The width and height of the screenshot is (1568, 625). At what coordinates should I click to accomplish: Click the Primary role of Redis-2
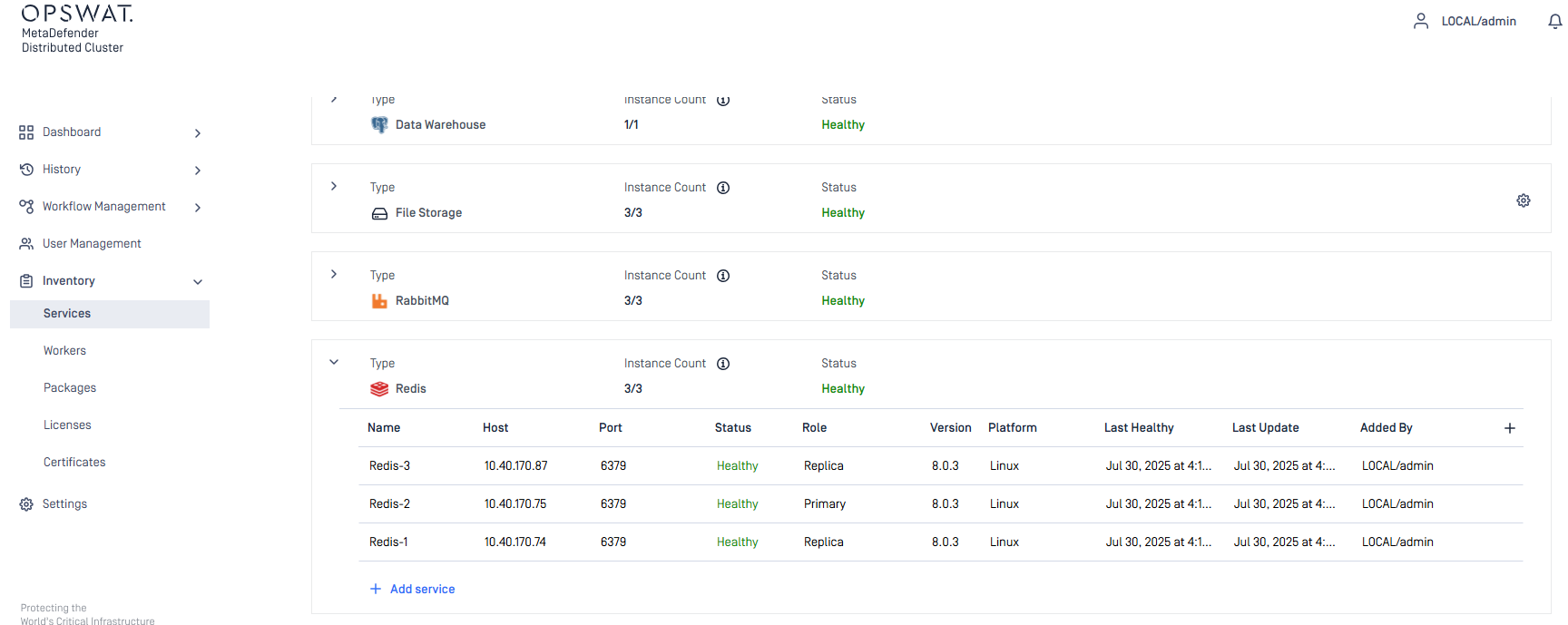coord(825,504)
